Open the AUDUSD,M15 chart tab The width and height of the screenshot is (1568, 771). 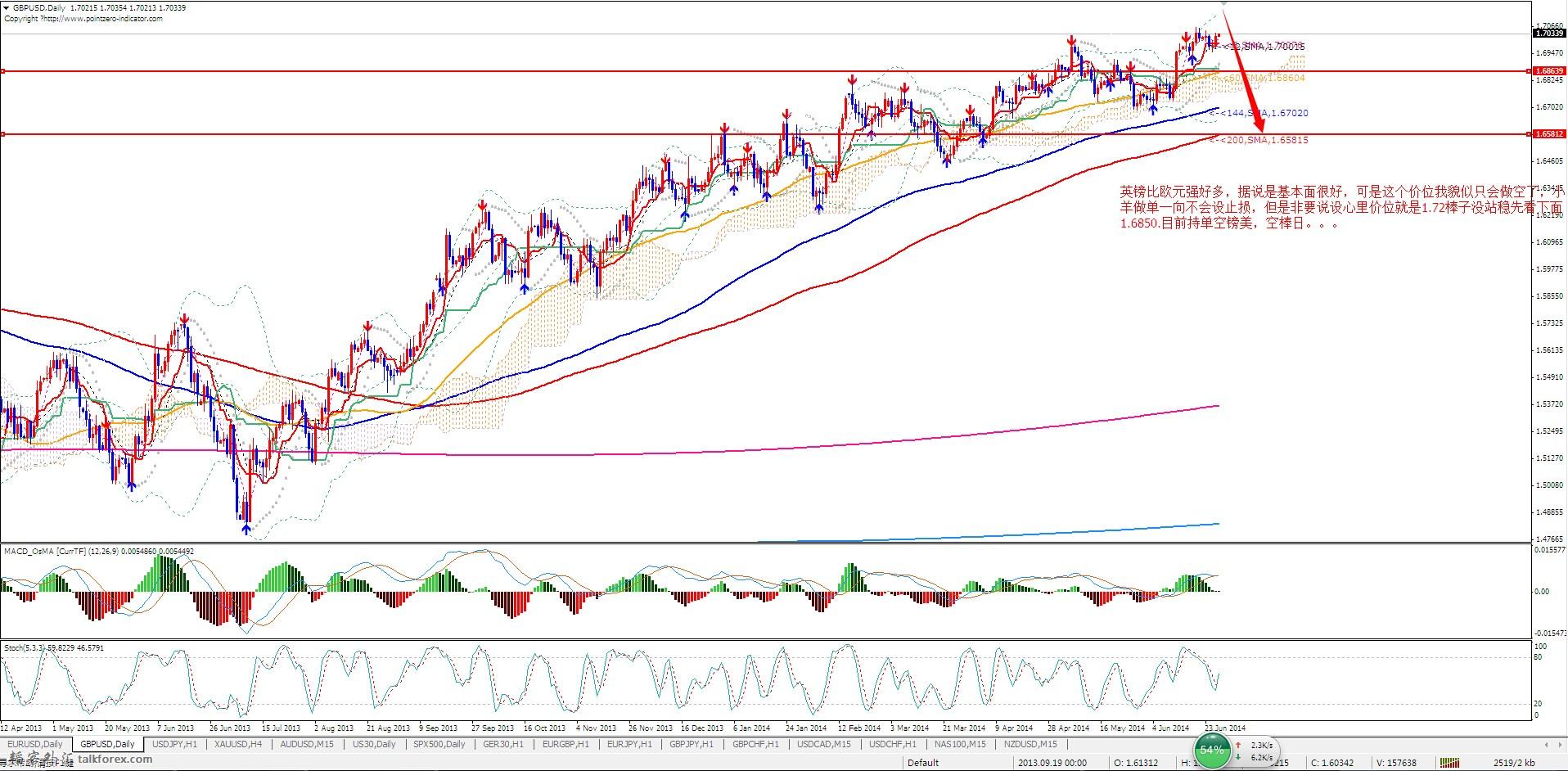[306, 745]
